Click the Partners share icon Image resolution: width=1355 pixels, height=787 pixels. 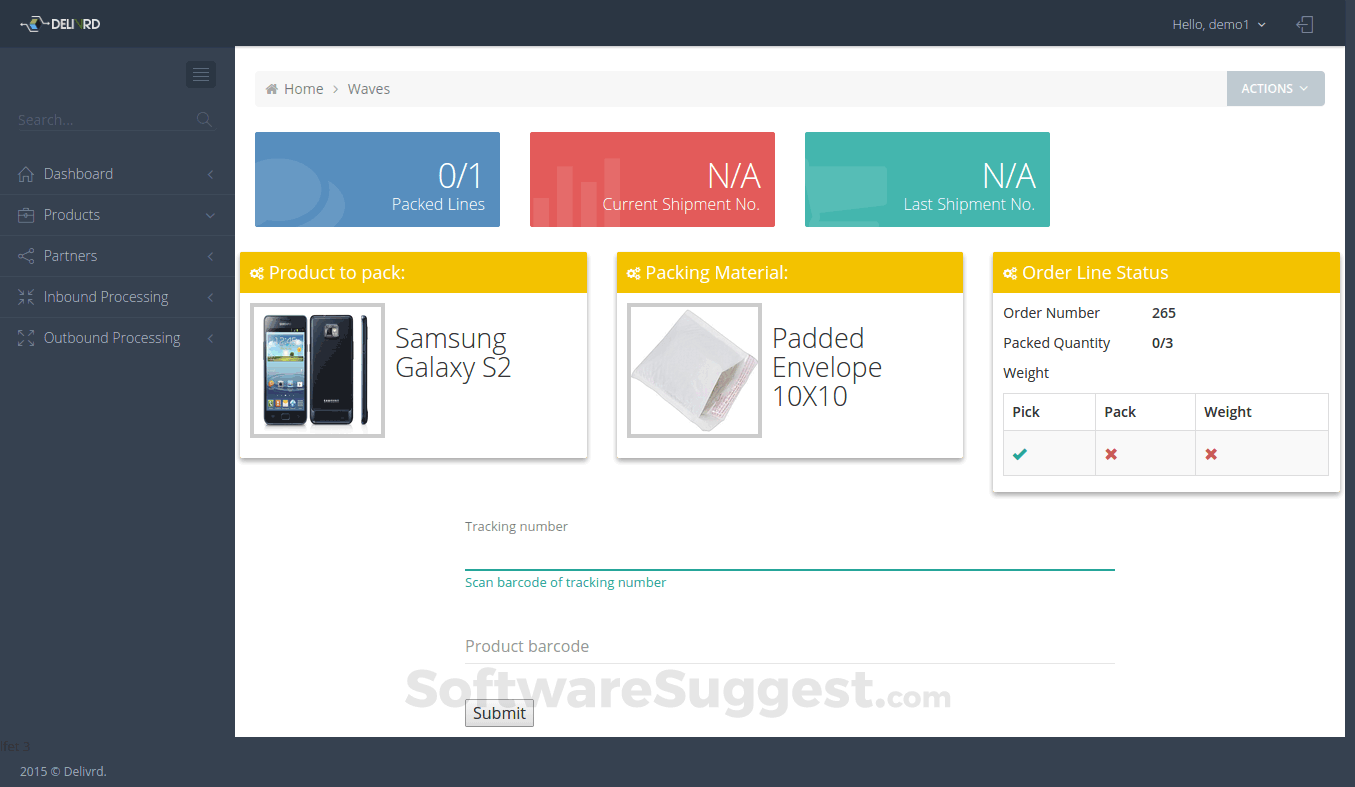tap(24, 255)
